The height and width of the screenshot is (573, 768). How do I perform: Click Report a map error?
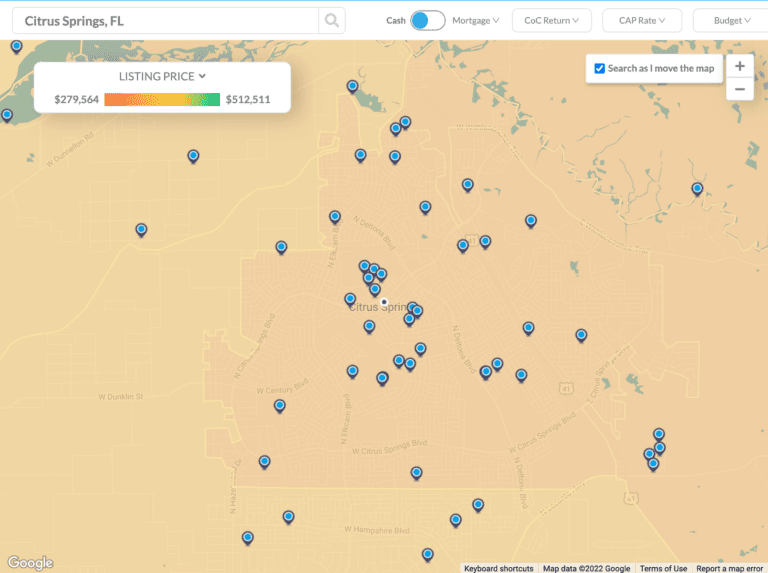pyautogui.click(x=729, y=568)
